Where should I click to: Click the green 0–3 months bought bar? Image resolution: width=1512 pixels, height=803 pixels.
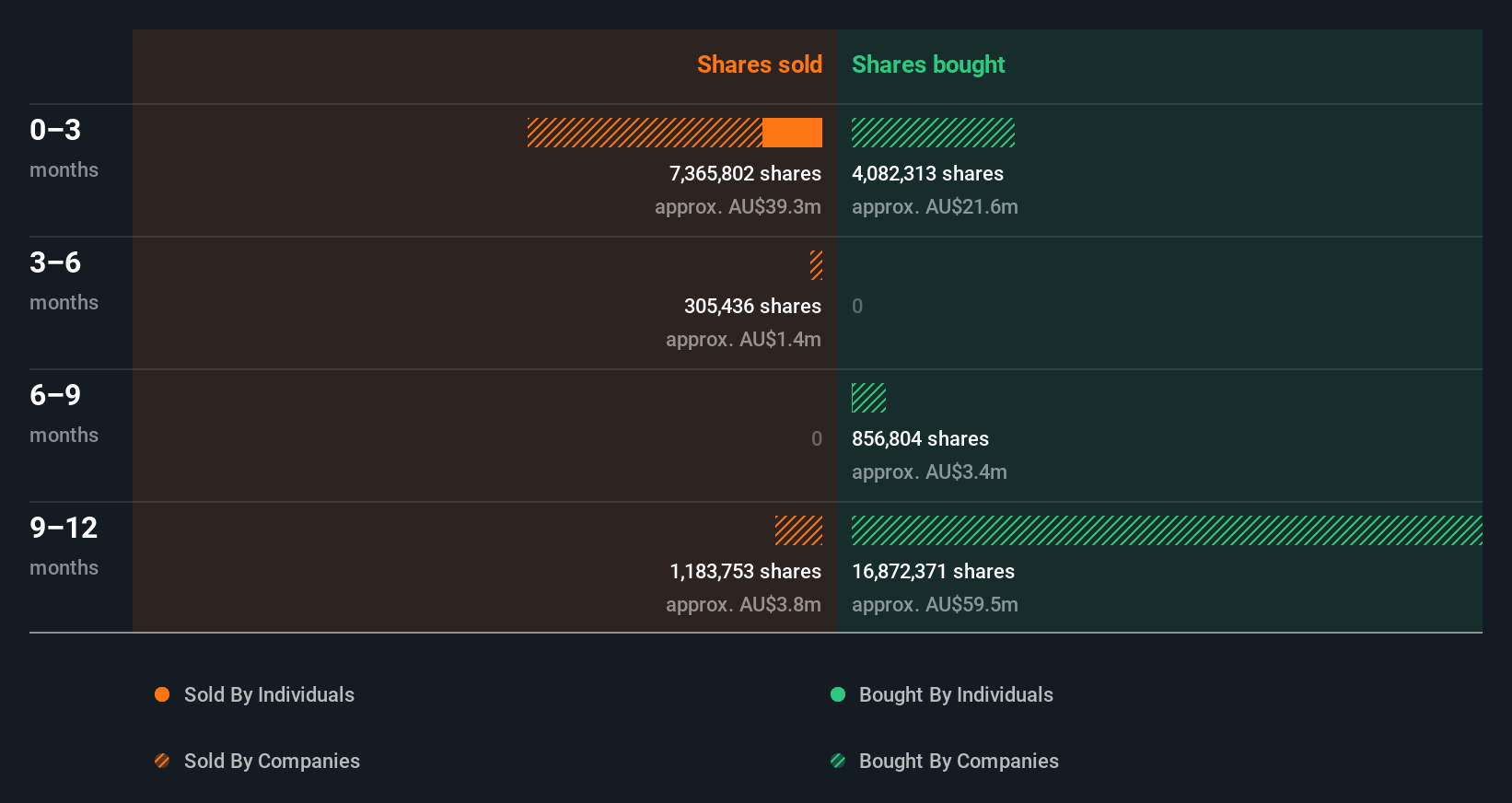933,133
